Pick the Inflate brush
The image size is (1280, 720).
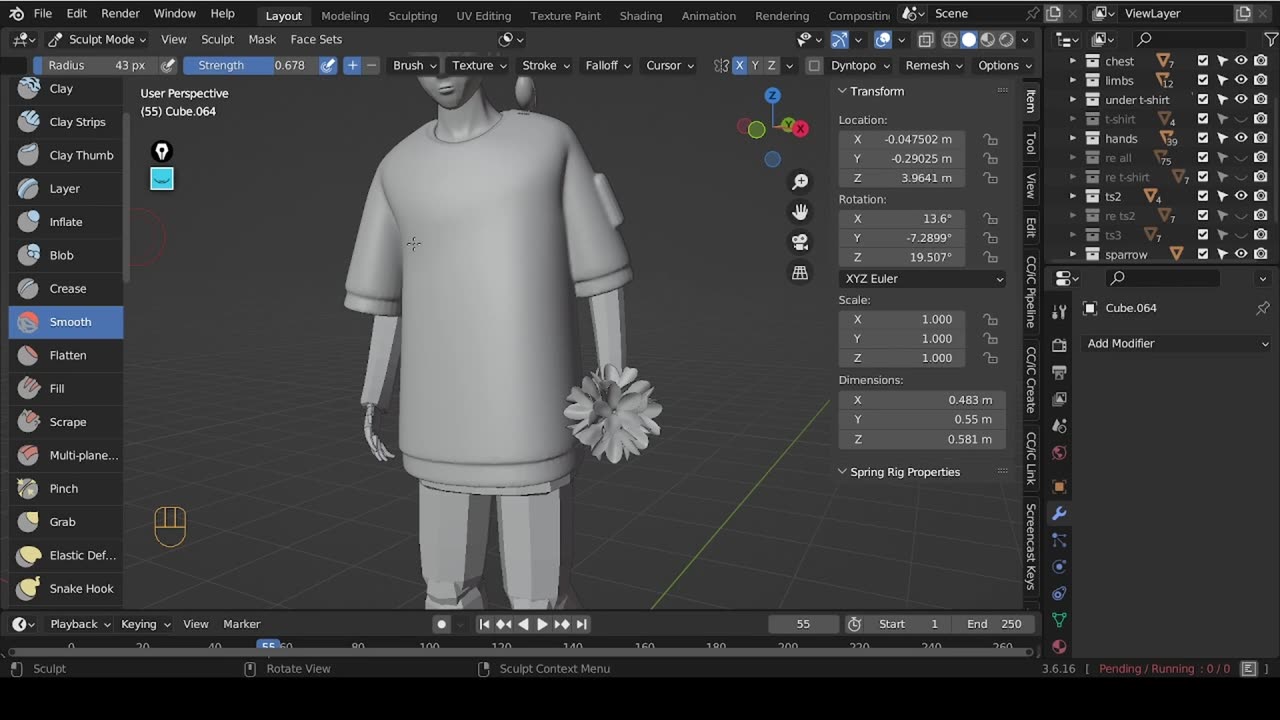tap(66, 222)
